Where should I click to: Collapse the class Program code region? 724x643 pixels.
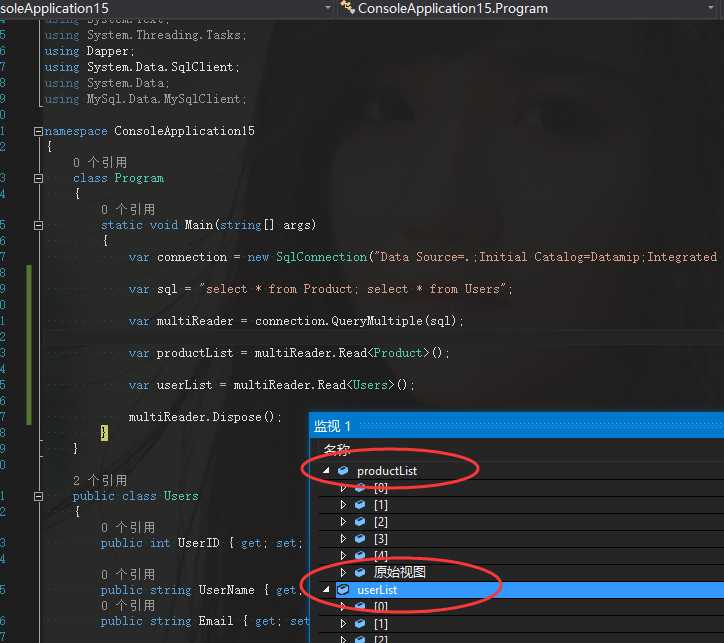[38, 178]
